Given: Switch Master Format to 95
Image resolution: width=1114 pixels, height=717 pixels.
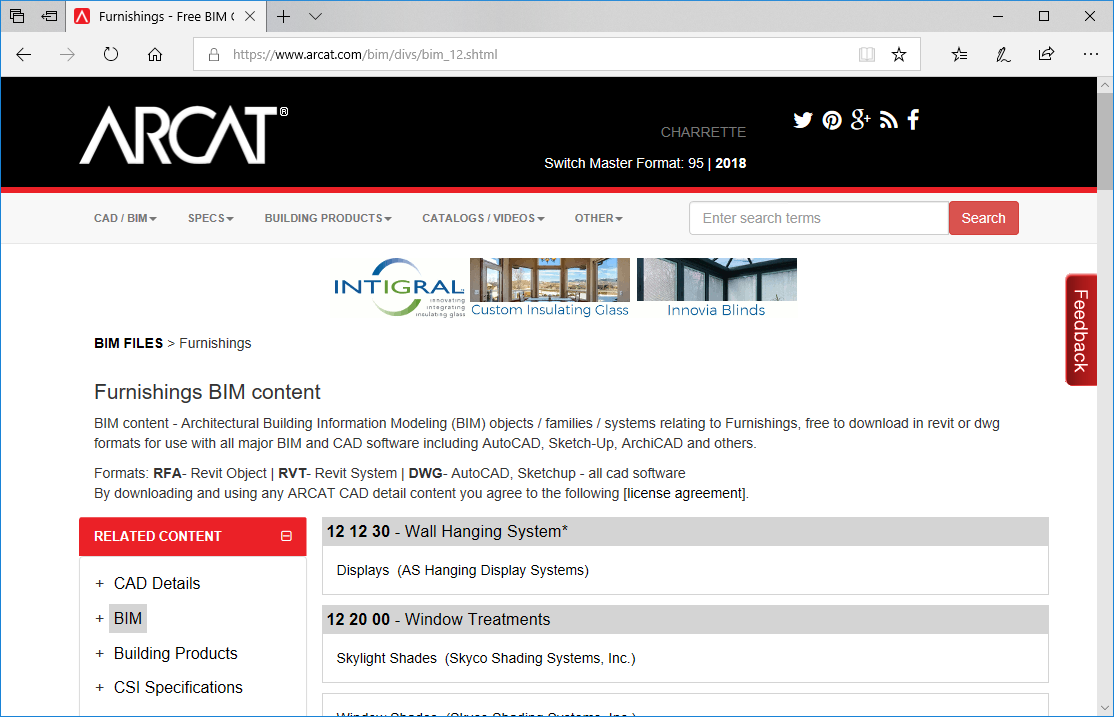Looking at the screenshot, I should 695,163.
